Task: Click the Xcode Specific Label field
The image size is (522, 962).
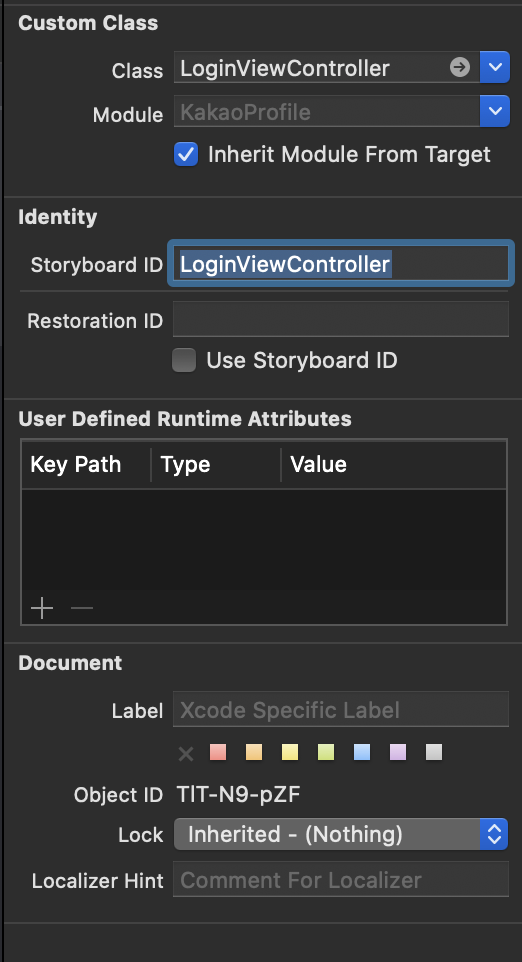Action: click(341, 710)
